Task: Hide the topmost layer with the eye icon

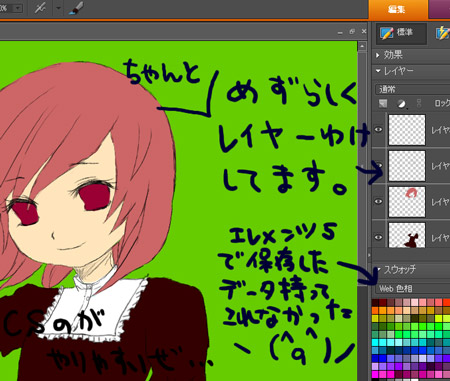Action: (378, 130)
